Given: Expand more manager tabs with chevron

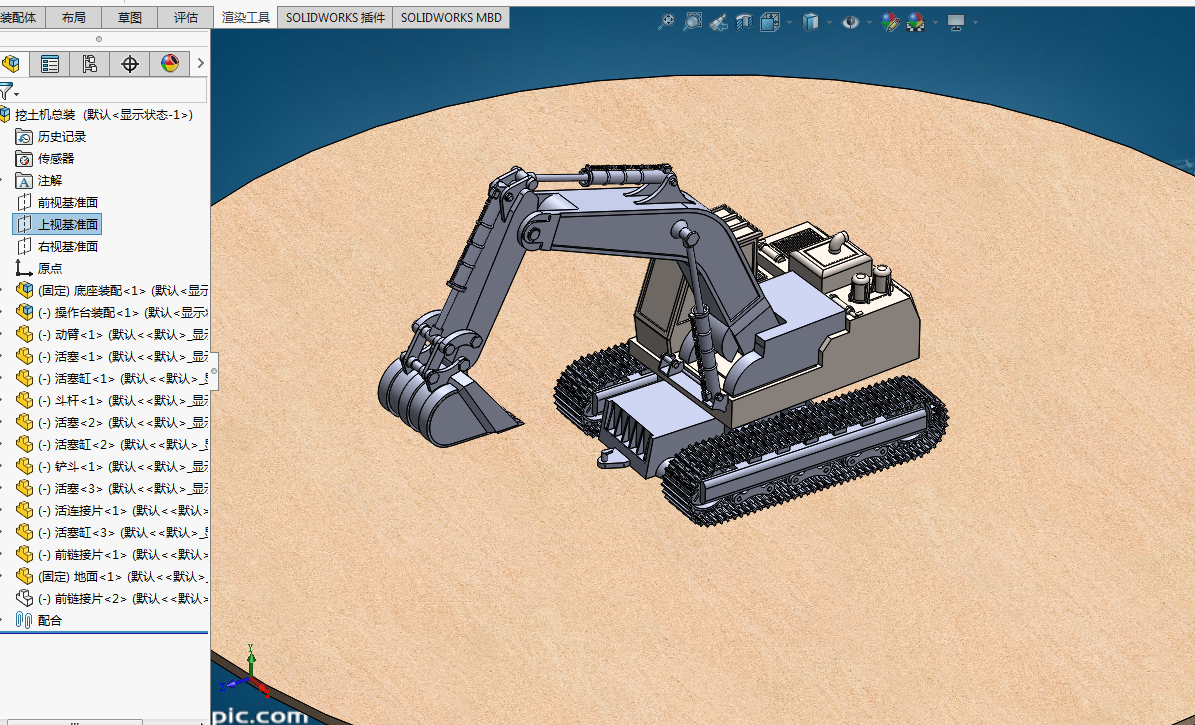Looking at the screenshot, I should (200, 63).
